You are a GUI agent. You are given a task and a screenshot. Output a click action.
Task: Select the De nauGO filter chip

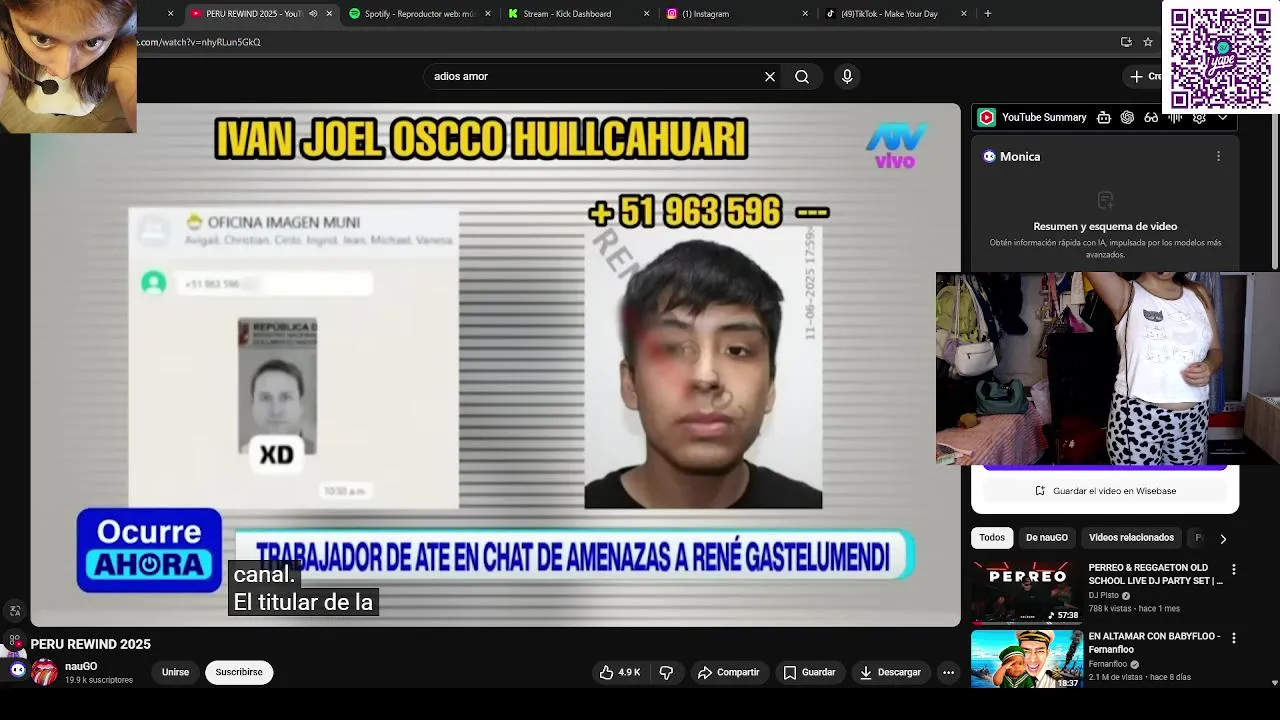[1047, 538]
